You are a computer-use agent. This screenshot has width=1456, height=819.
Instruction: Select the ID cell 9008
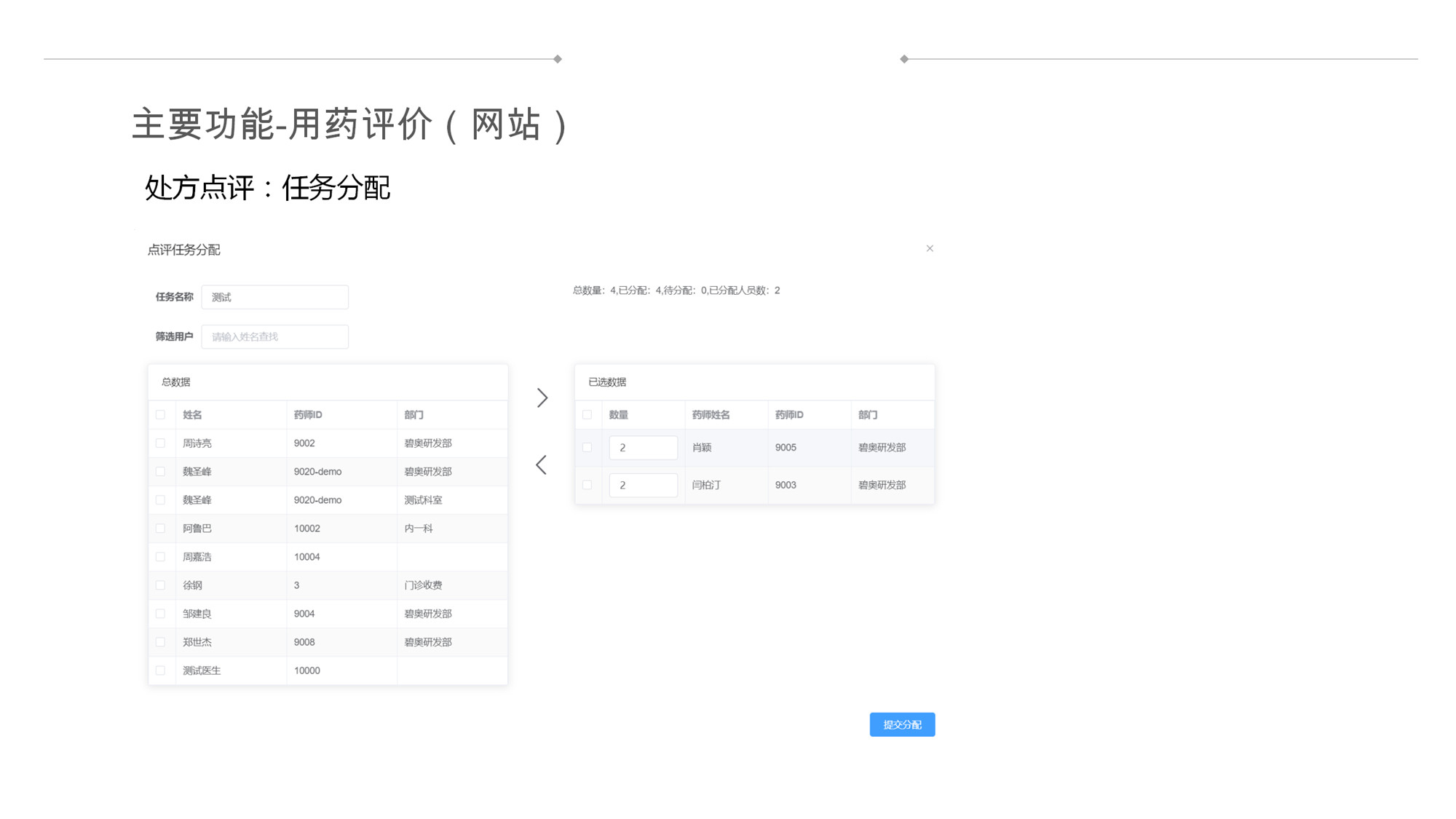(304, 642)
